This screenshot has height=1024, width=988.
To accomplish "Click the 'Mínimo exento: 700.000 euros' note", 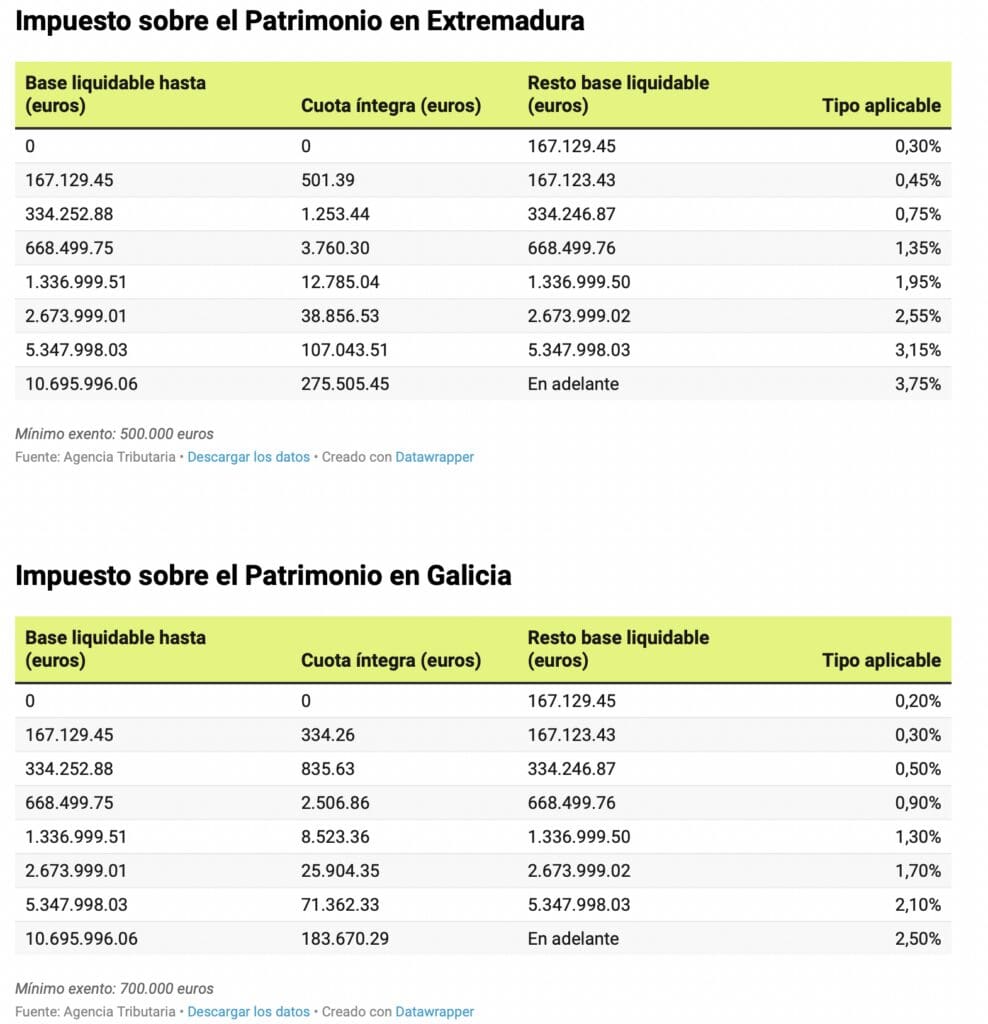I will point(114,989).
